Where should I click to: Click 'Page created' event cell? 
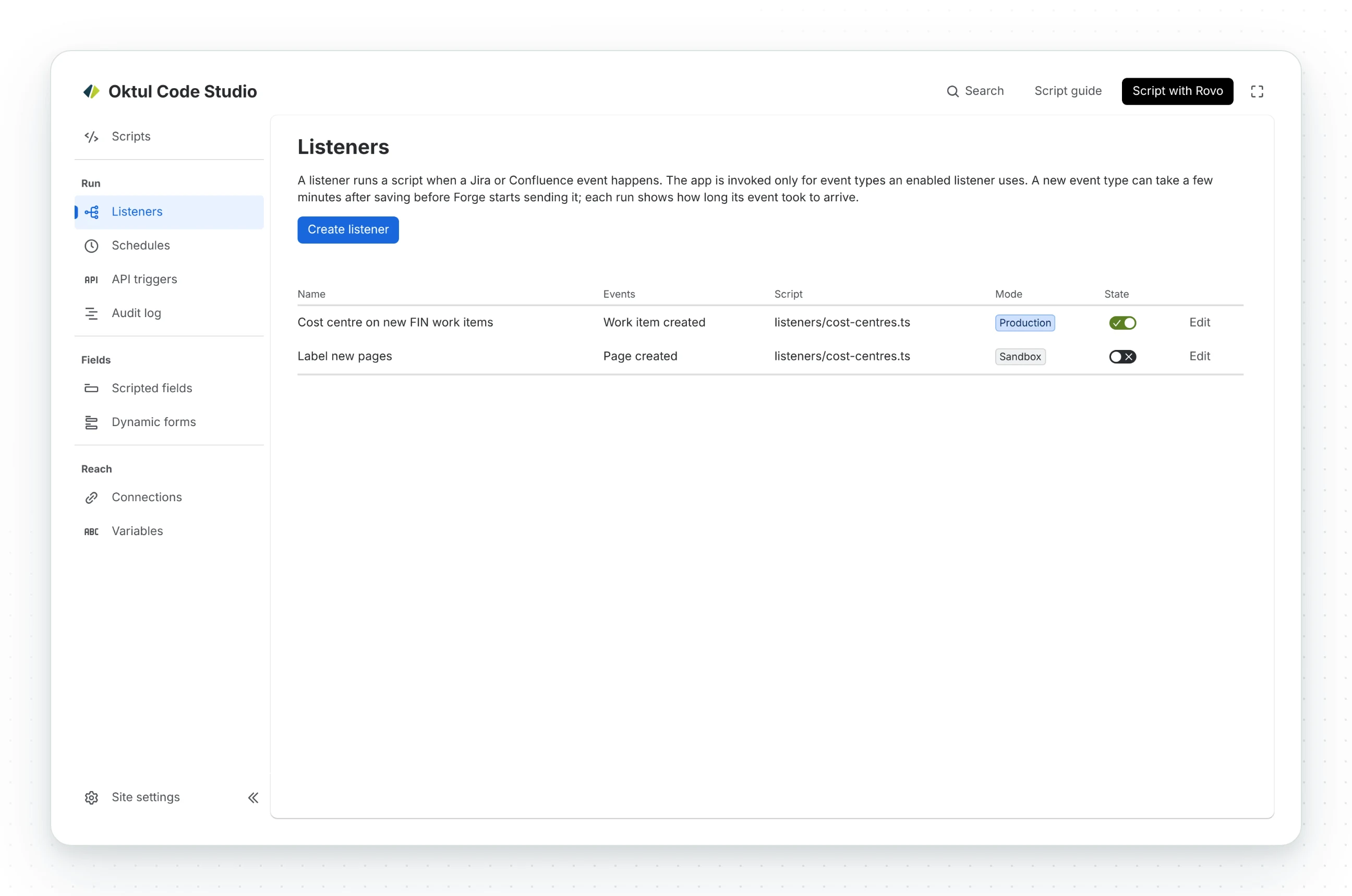tap(640, 356)
